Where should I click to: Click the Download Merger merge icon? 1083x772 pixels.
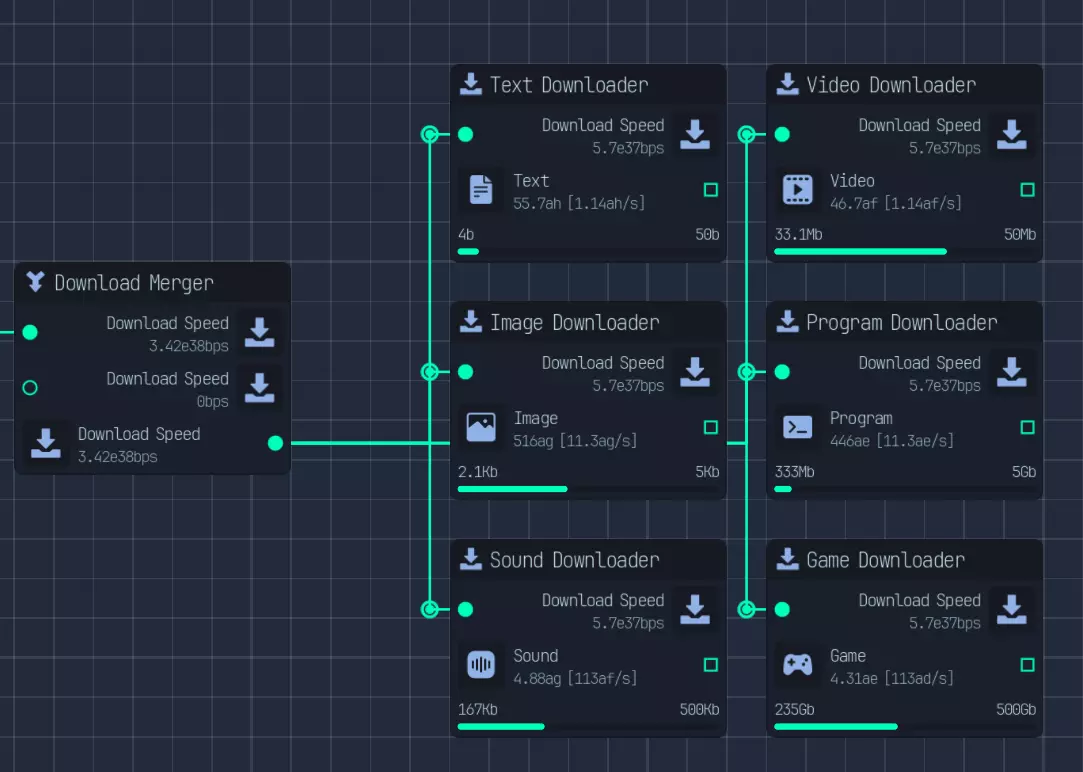[35, 282]
